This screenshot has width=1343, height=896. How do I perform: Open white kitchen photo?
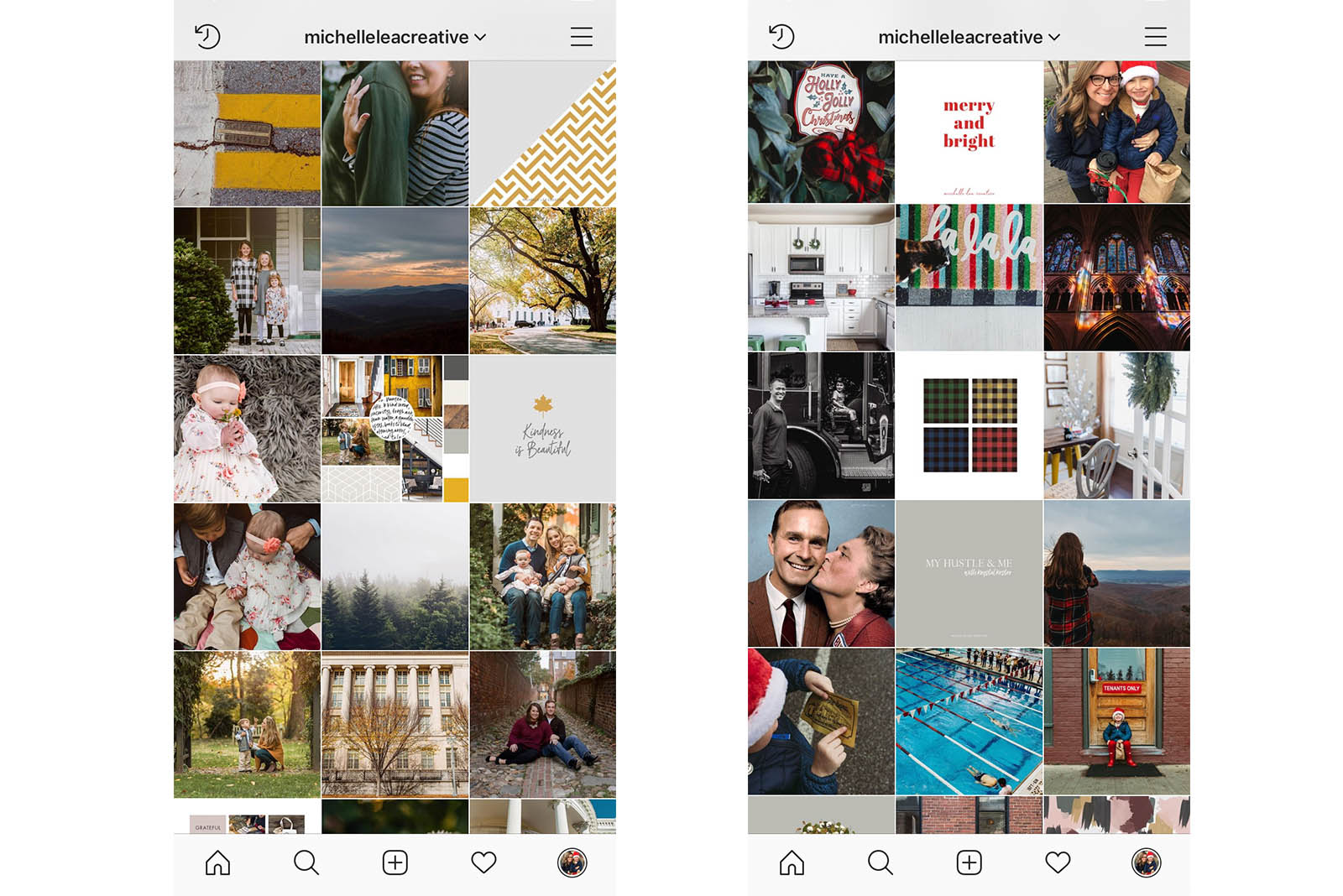point(821,278)
